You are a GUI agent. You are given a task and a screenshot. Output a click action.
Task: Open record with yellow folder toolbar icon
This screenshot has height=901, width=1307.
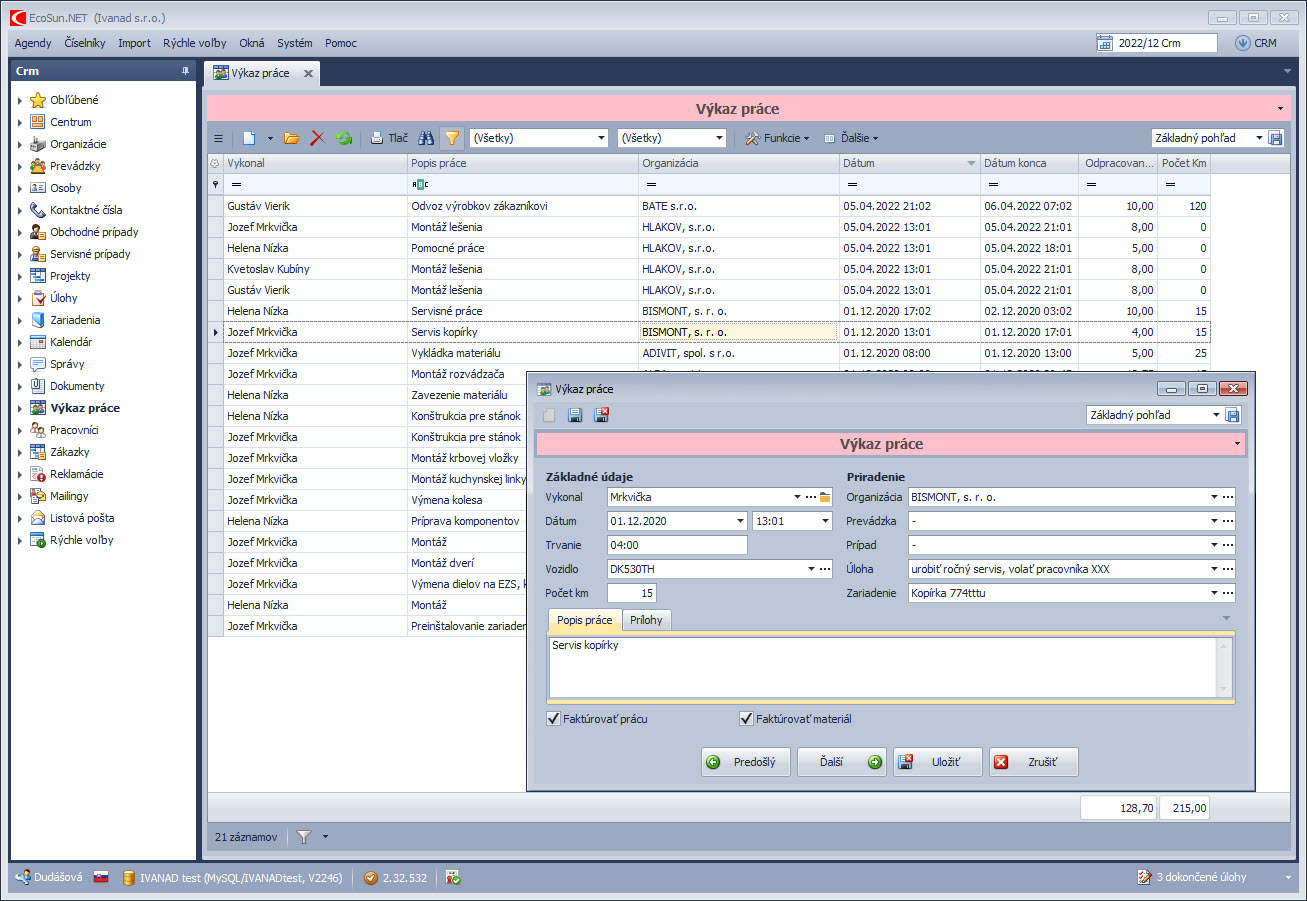click(292, 138)
